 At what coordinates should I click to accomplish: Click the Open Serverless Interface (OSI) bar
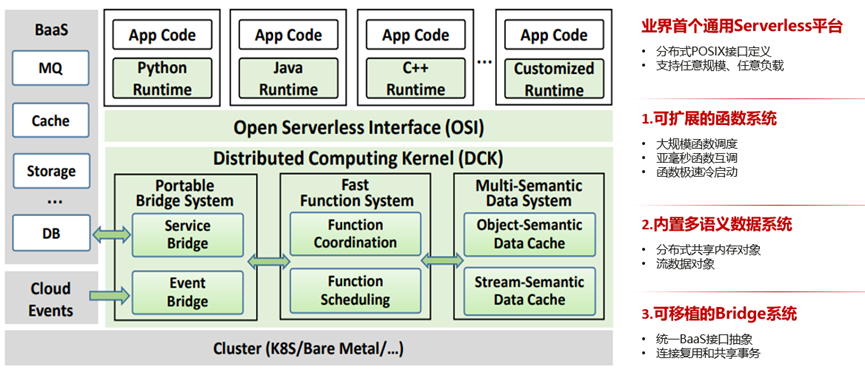(359, 126)
